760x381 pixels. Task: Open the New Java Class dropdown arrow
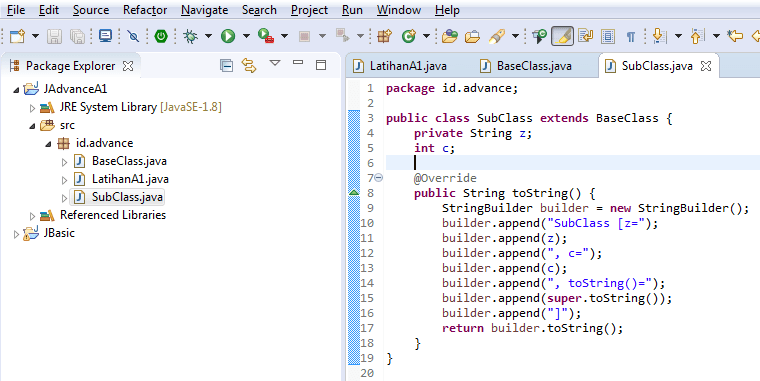tap(427, 36)
